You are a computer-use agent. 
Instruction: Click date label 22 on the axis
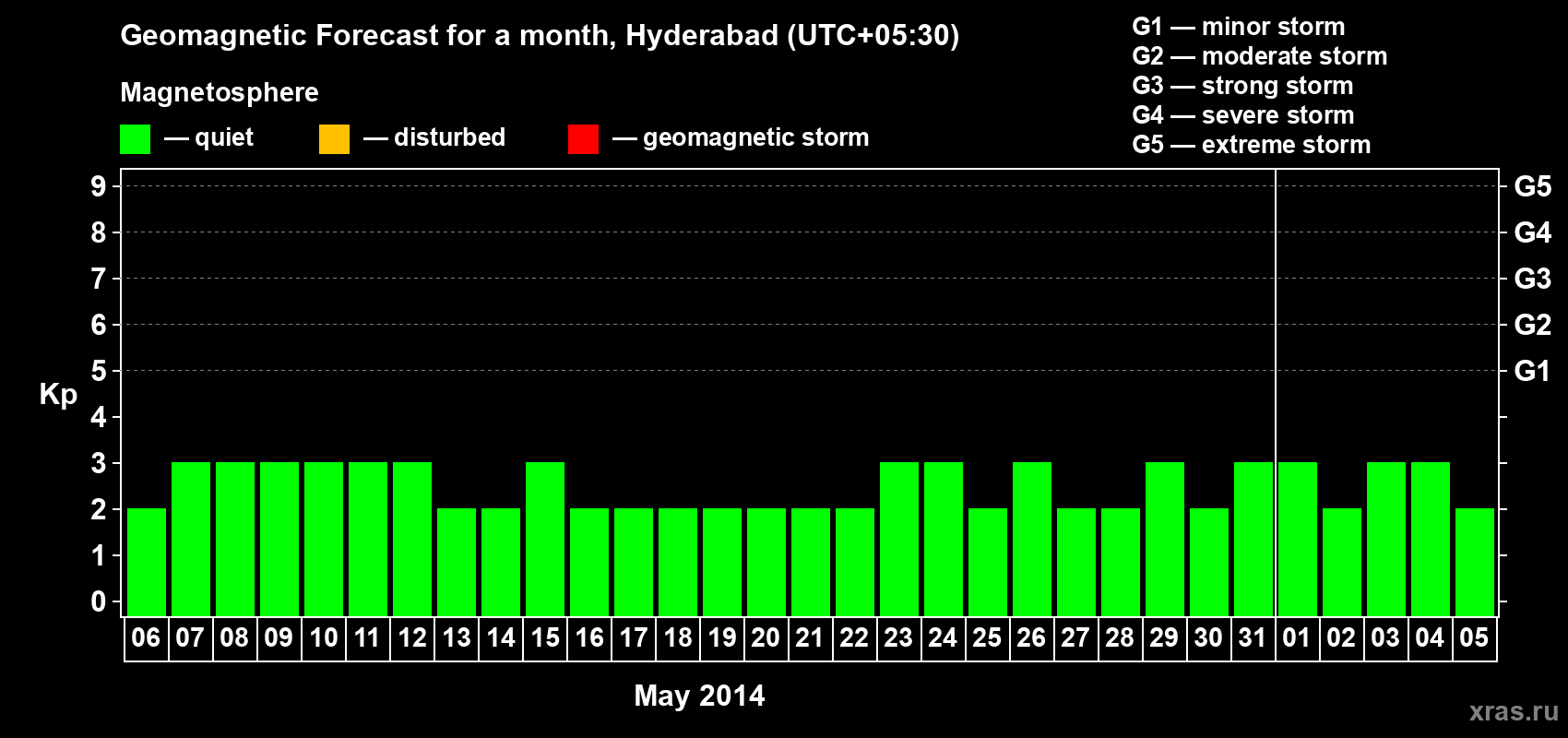click(854, 637)
